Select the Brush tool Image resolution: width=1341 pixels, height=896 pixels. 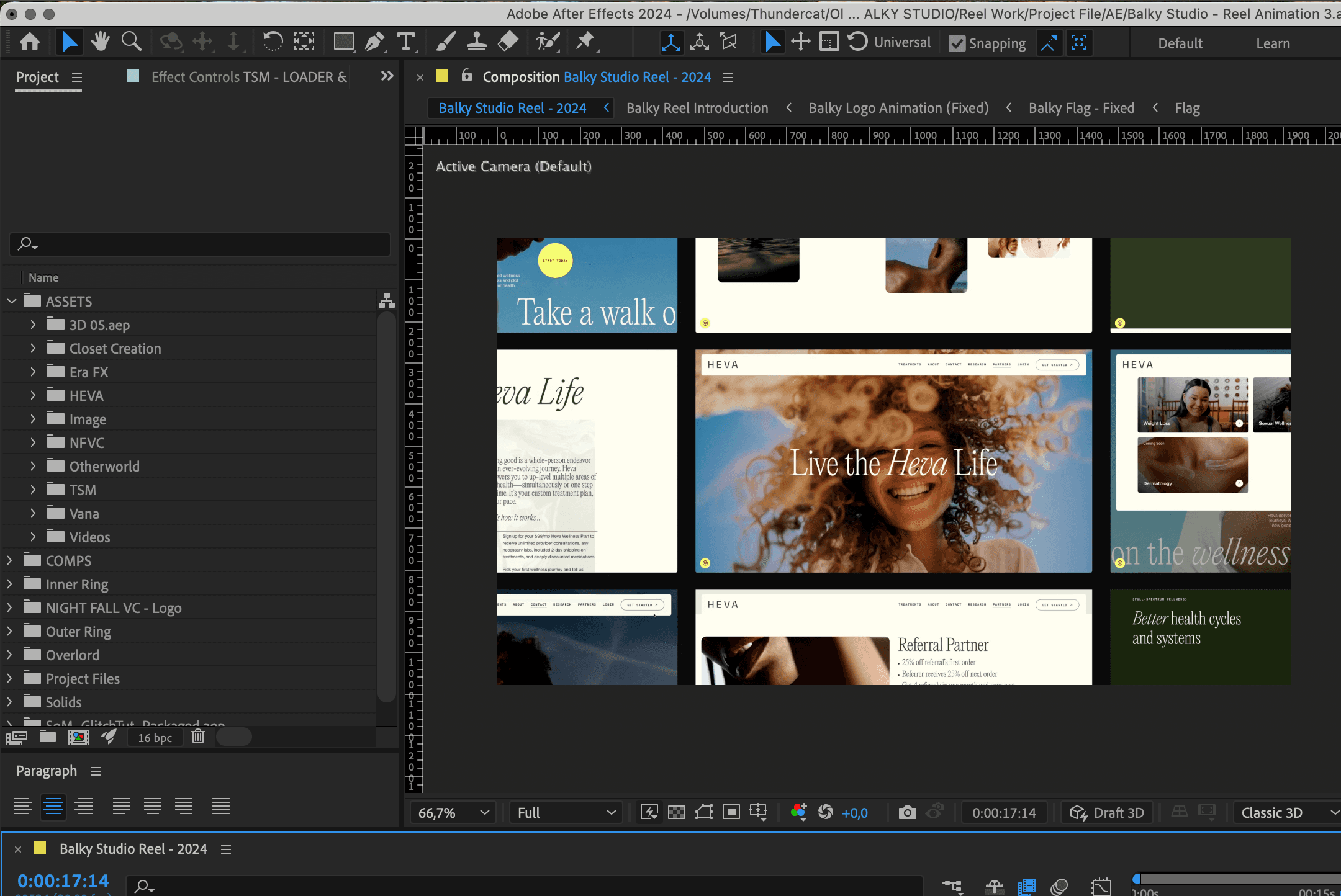[x=445, y=42]
